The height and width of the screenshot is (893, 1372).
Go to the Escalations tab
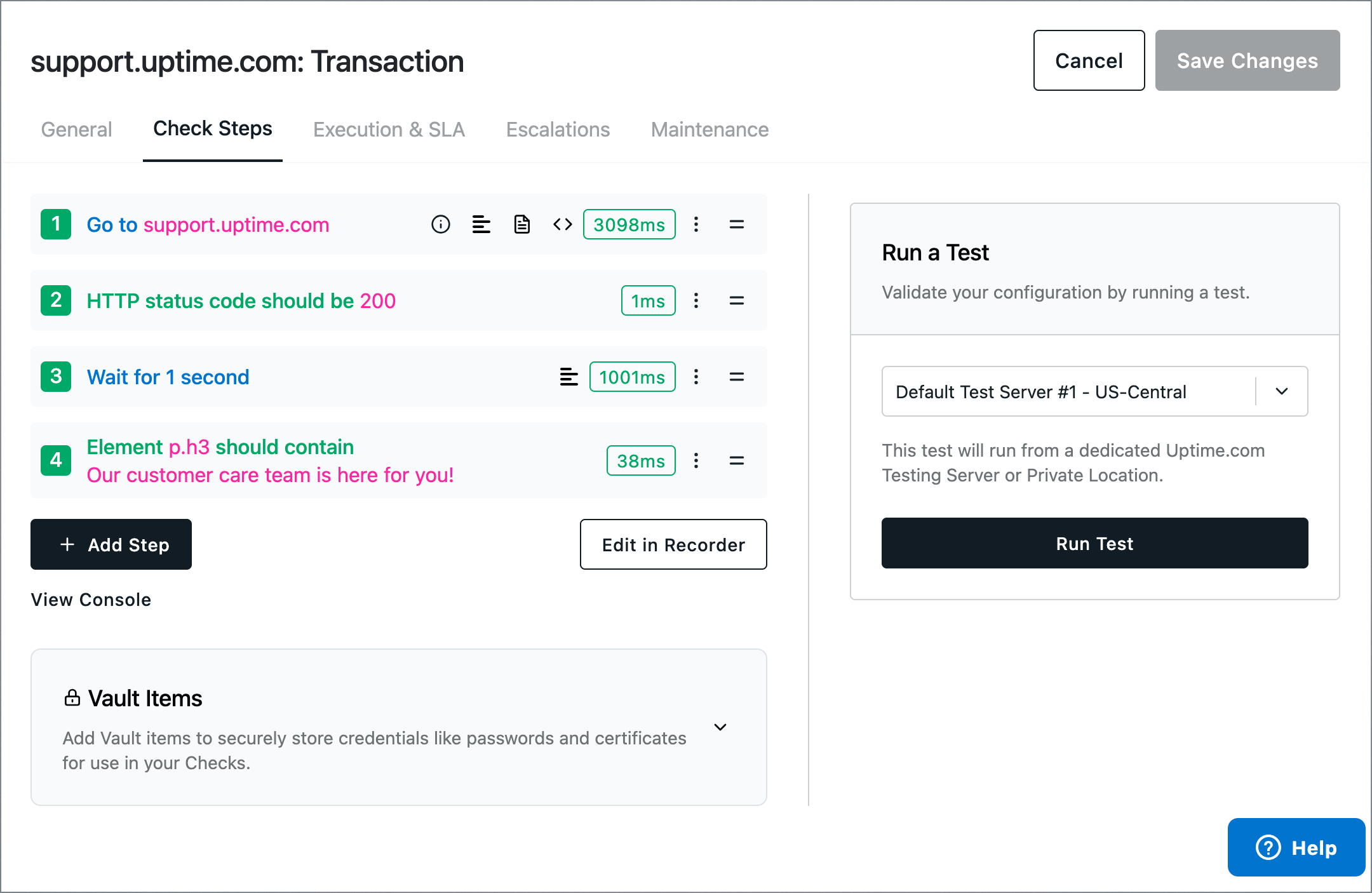tap(558, 130)
